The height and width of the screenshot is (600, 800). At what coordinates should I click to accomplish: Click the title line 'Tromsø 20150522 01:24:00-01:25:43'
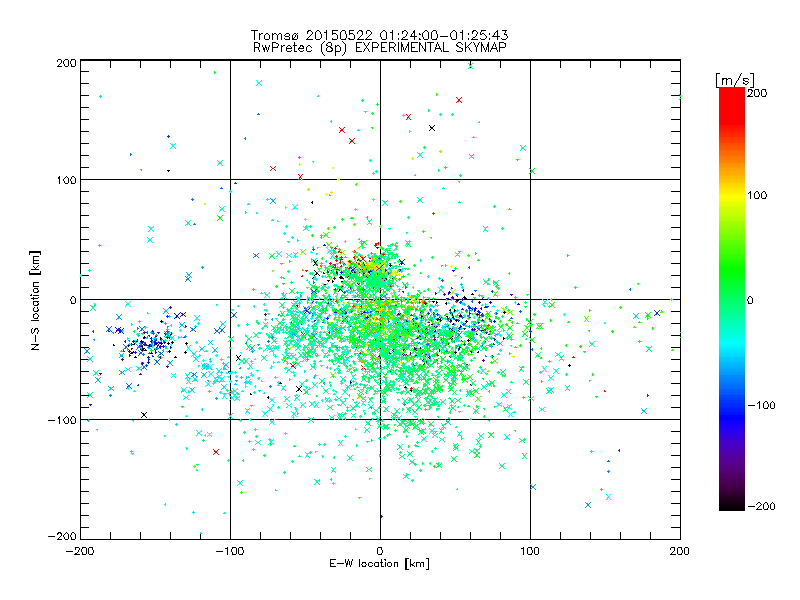379,35
